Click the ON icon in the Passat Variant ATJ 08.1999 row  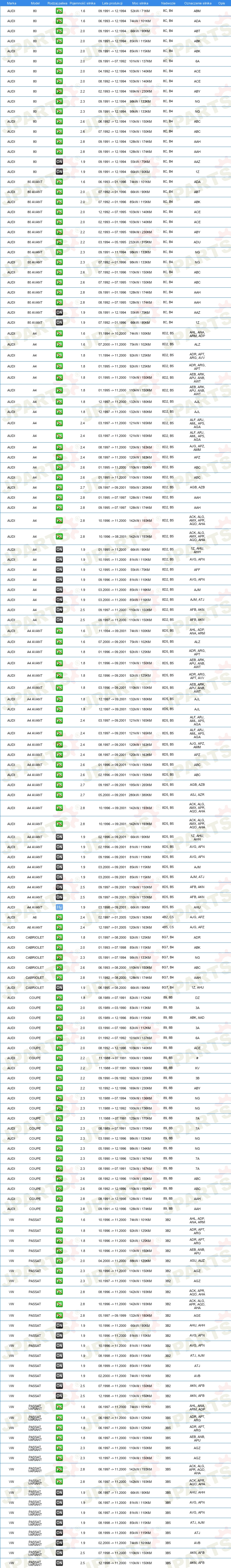[x=59, y=1533]
